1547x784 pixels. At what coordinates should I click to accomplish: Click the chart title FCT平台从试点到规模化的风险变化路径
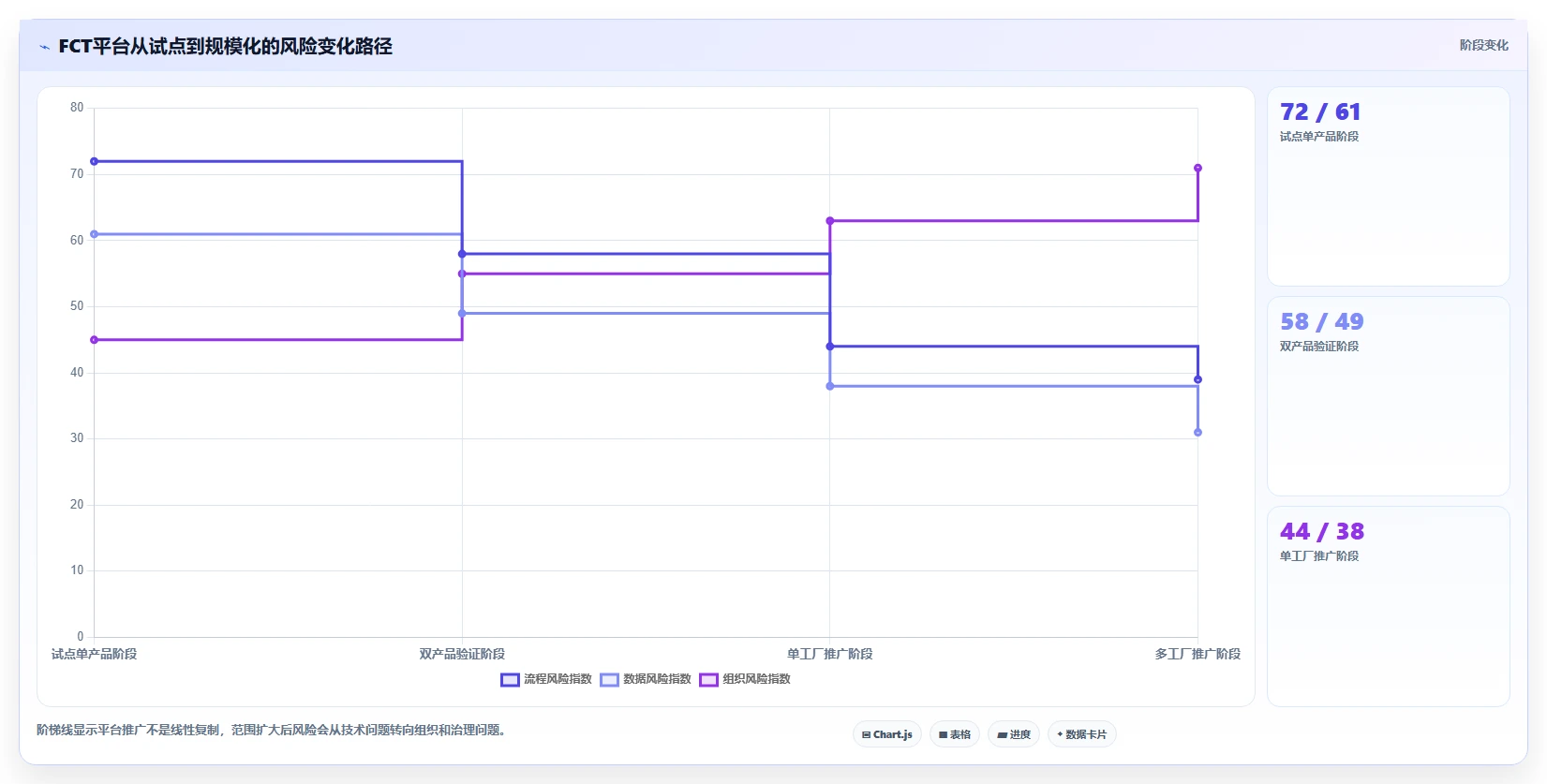(x=225, y=46)
